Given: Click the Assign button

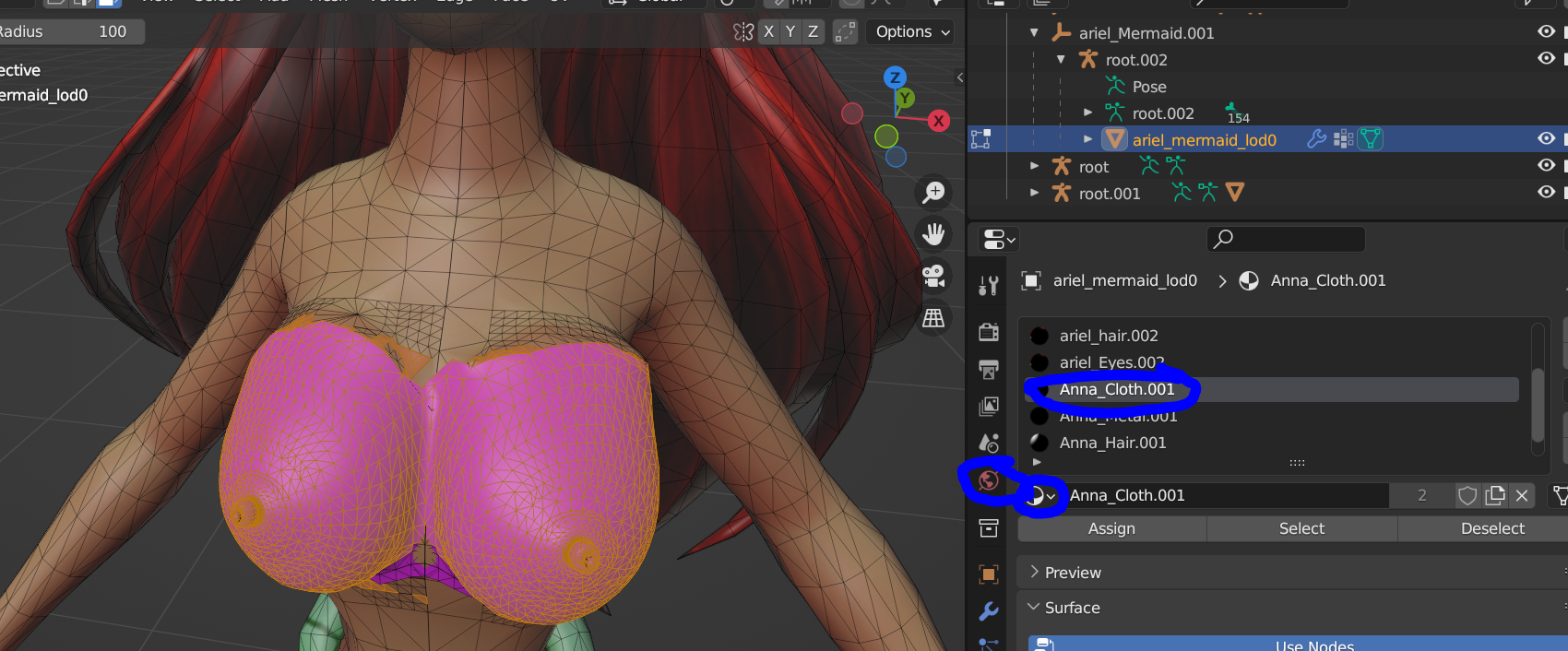Looking at the screenshot, I should (1111, 528).
